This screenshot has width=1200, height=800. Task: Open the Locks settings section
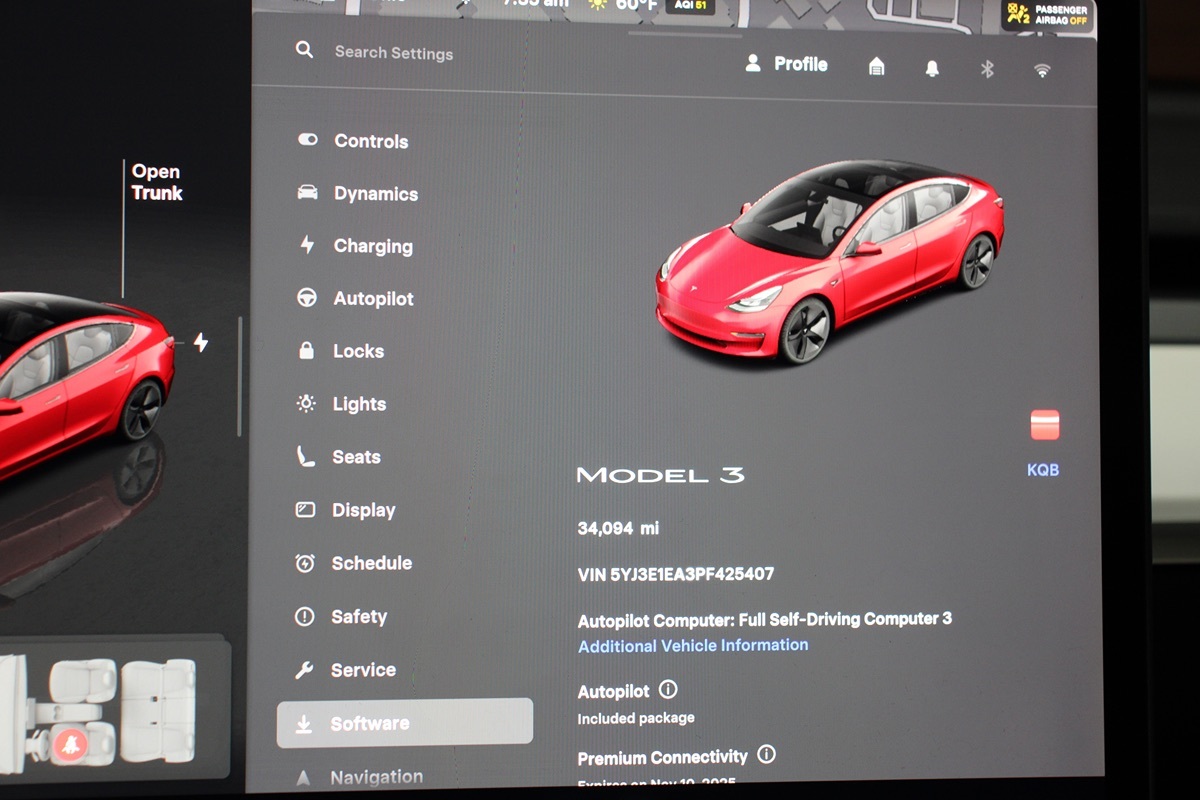[x=357, y=351]
